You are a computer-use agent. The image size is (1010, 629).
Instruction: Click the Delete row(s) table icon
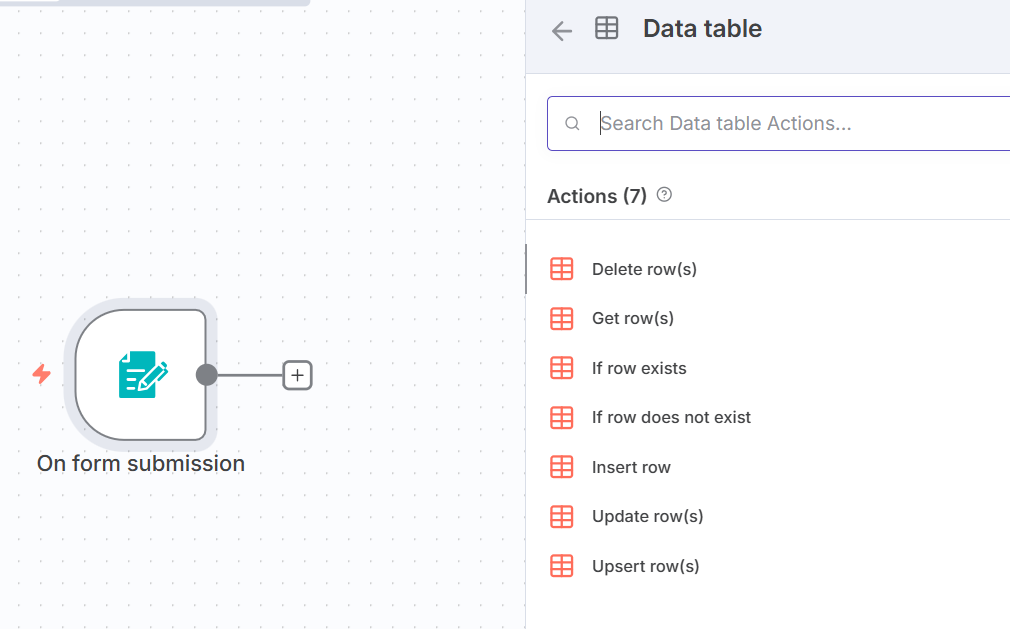point(562,269)
